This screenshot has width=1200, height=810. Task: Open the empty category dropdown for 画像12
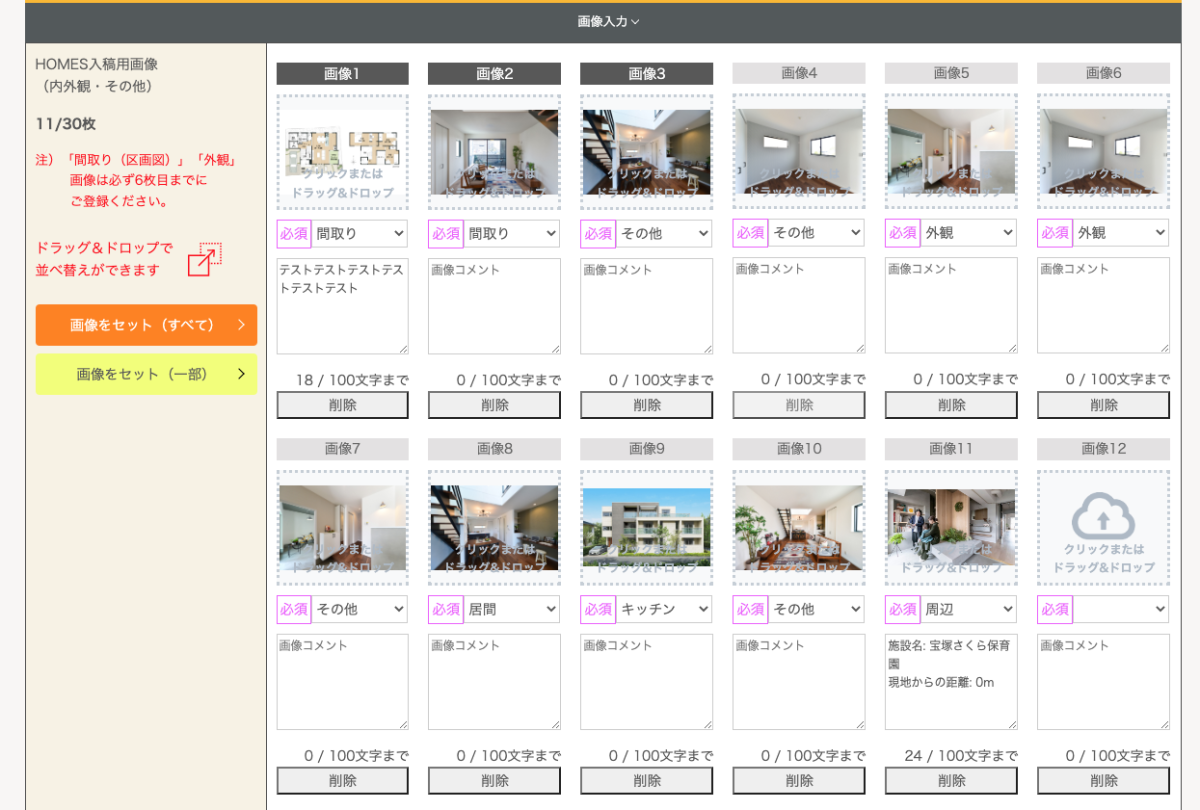[1120, 609]
